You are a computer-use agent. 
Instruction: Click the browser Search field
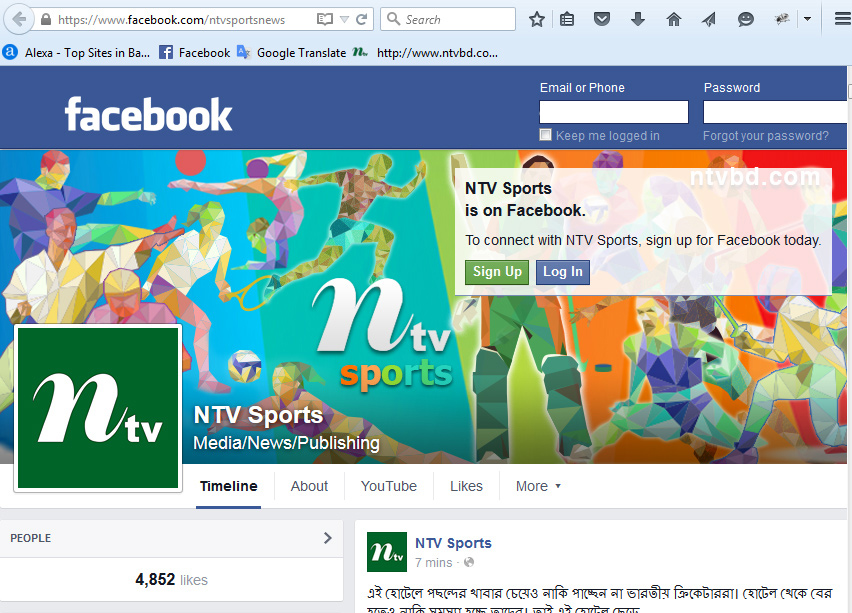(448, 20)
